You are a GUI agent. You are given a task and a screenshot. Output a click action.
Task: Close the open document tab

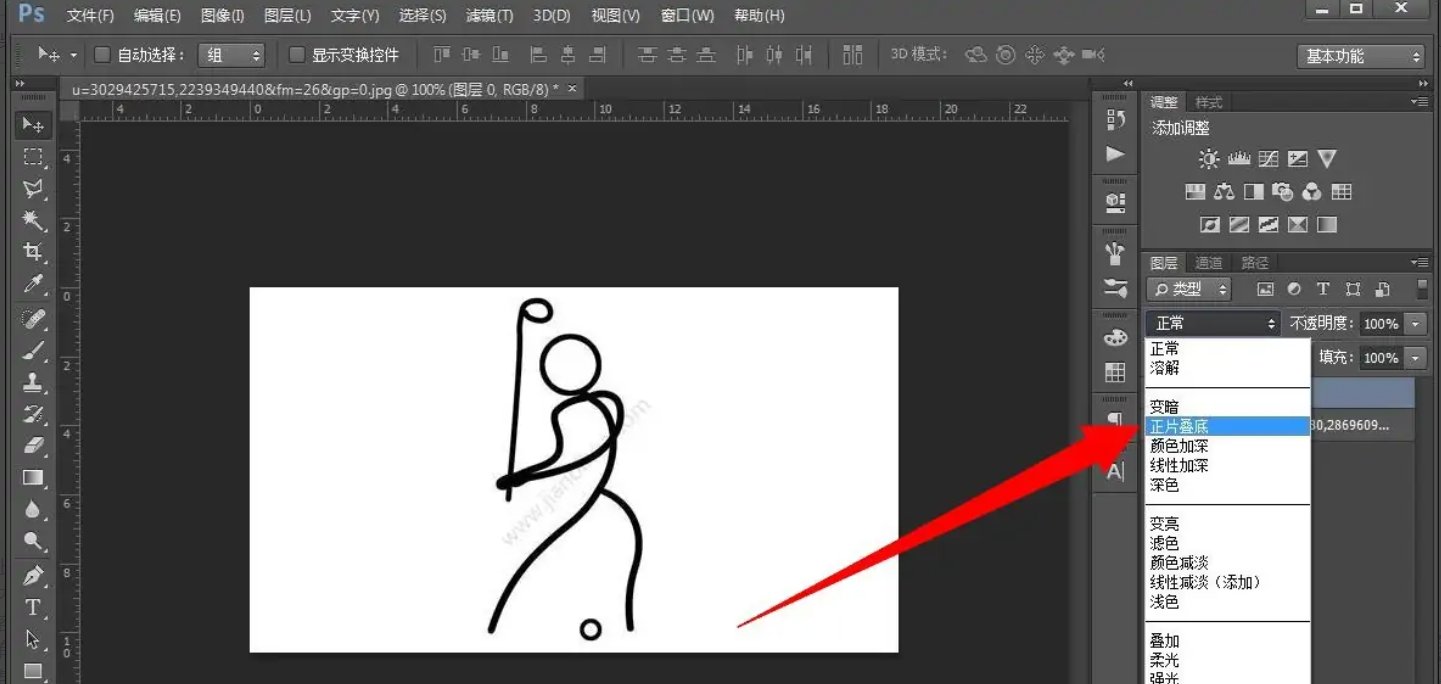572,89
